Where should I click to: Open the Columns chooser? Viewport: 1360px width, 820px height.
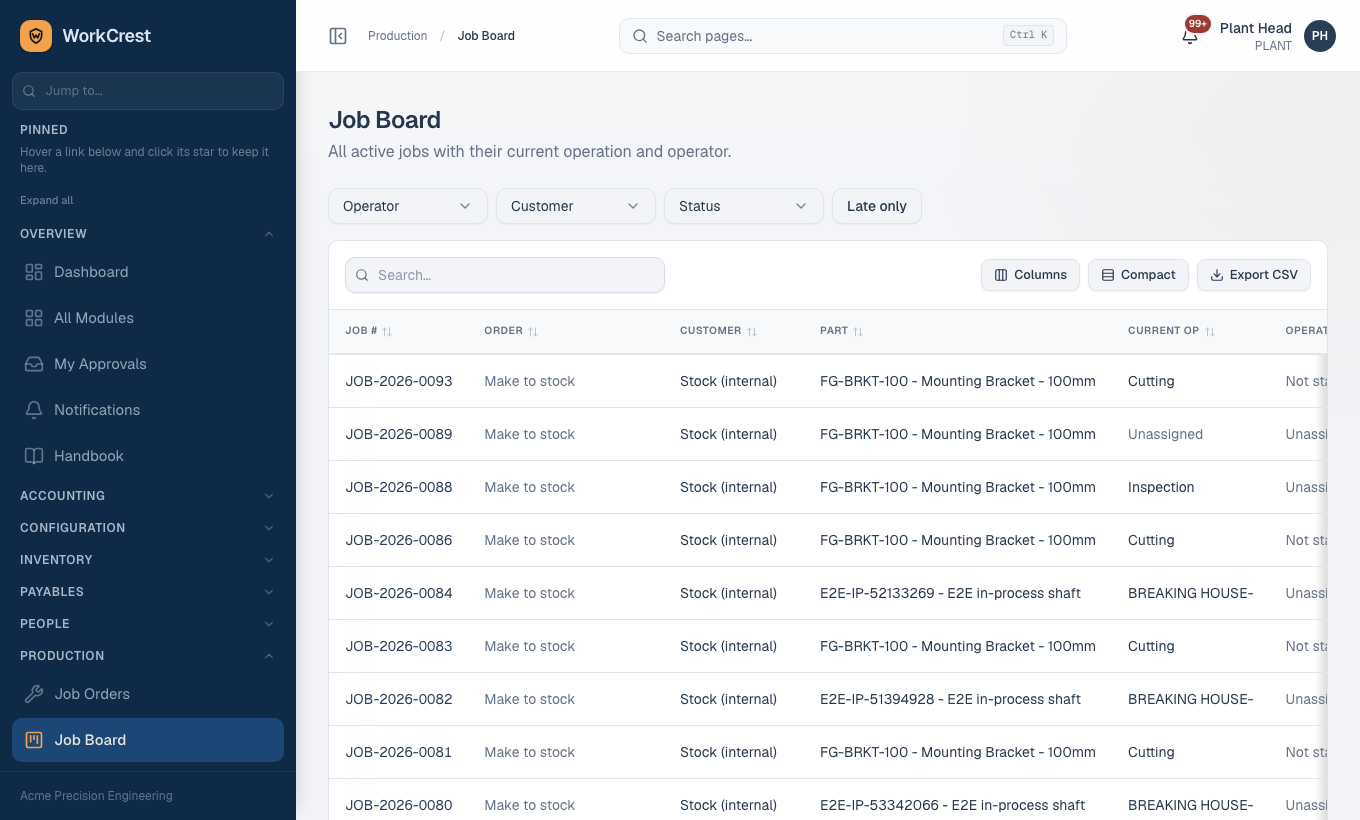(x=1030, y=275)
